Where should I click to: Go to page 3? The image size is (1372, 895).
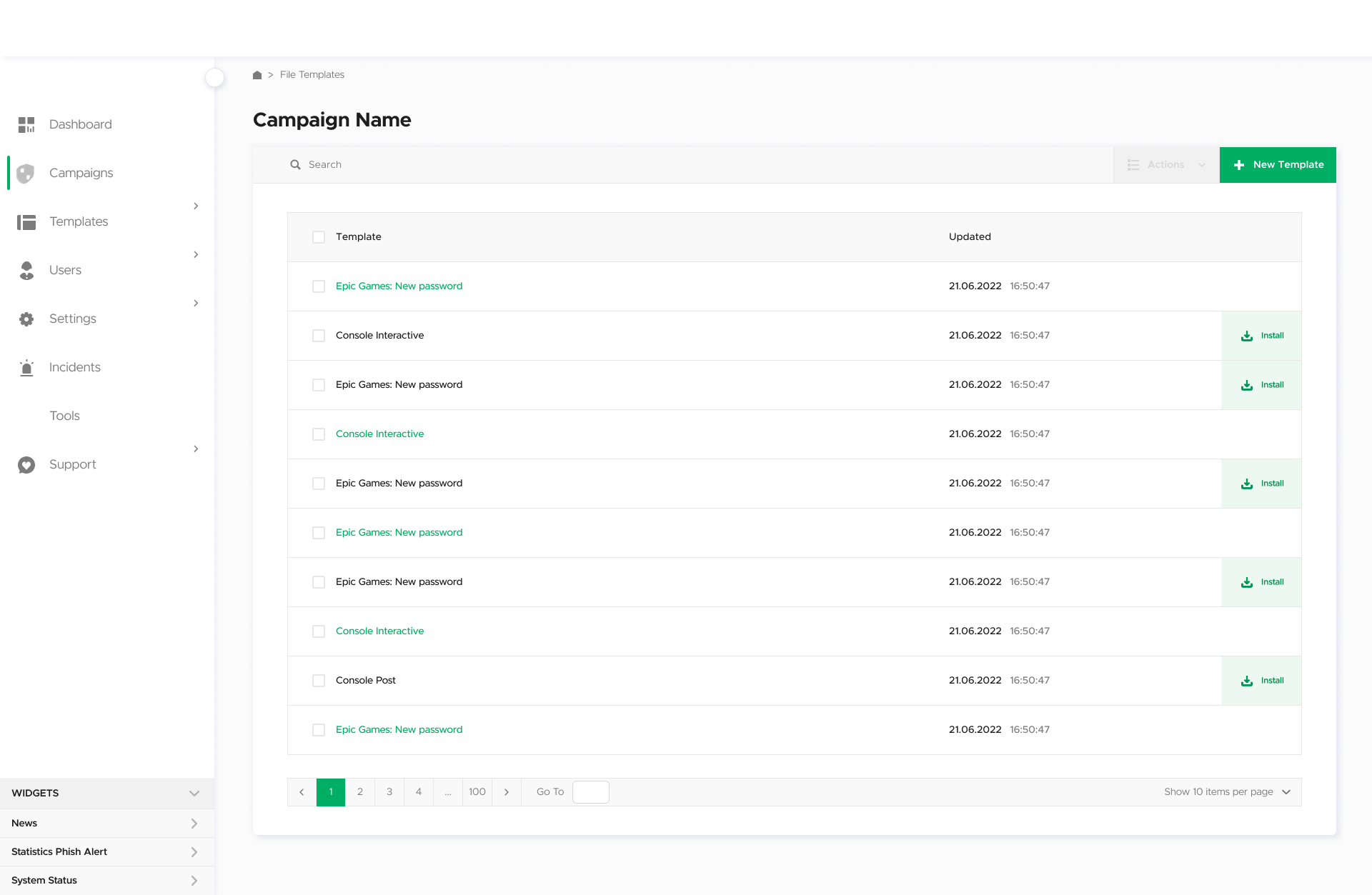389,792
